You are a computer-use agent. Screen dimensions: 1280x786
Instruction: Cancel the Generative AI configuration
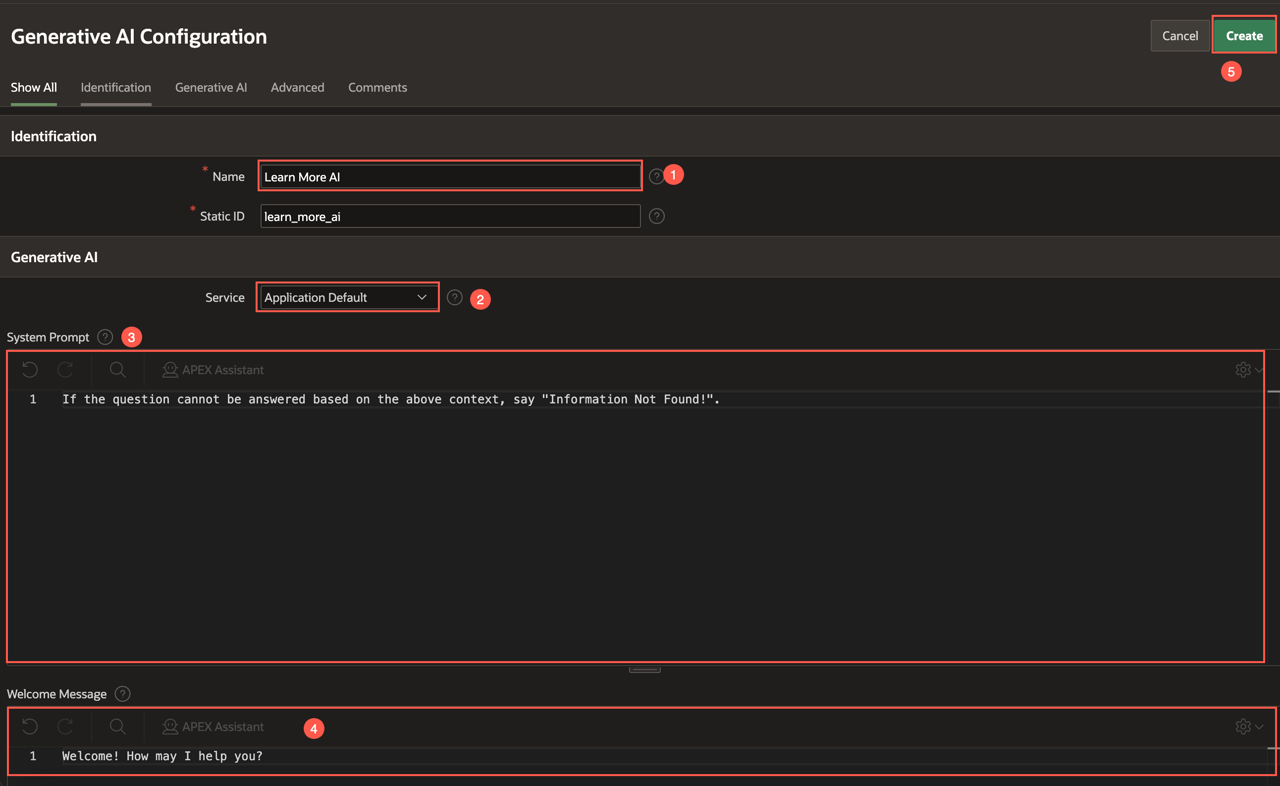tap(1180, 36)
